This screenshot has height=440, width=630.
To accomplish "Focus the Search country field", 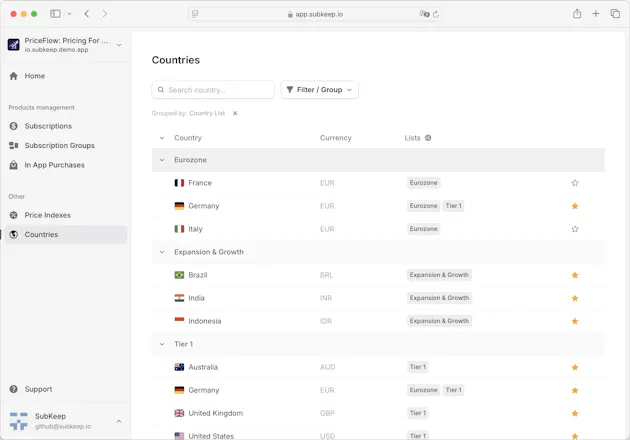I will [213, 90].
